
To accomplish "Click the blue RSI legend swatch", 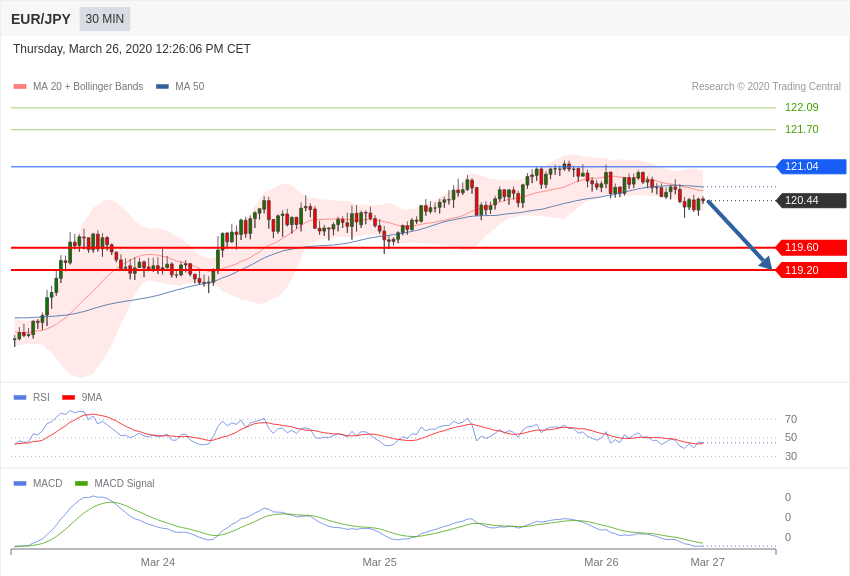I will [x=20, y=398].
